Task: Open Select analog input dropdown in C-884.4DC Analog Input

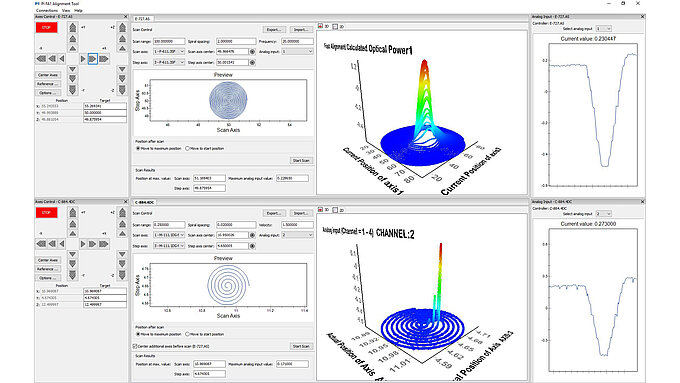Action: coord(603,214)
